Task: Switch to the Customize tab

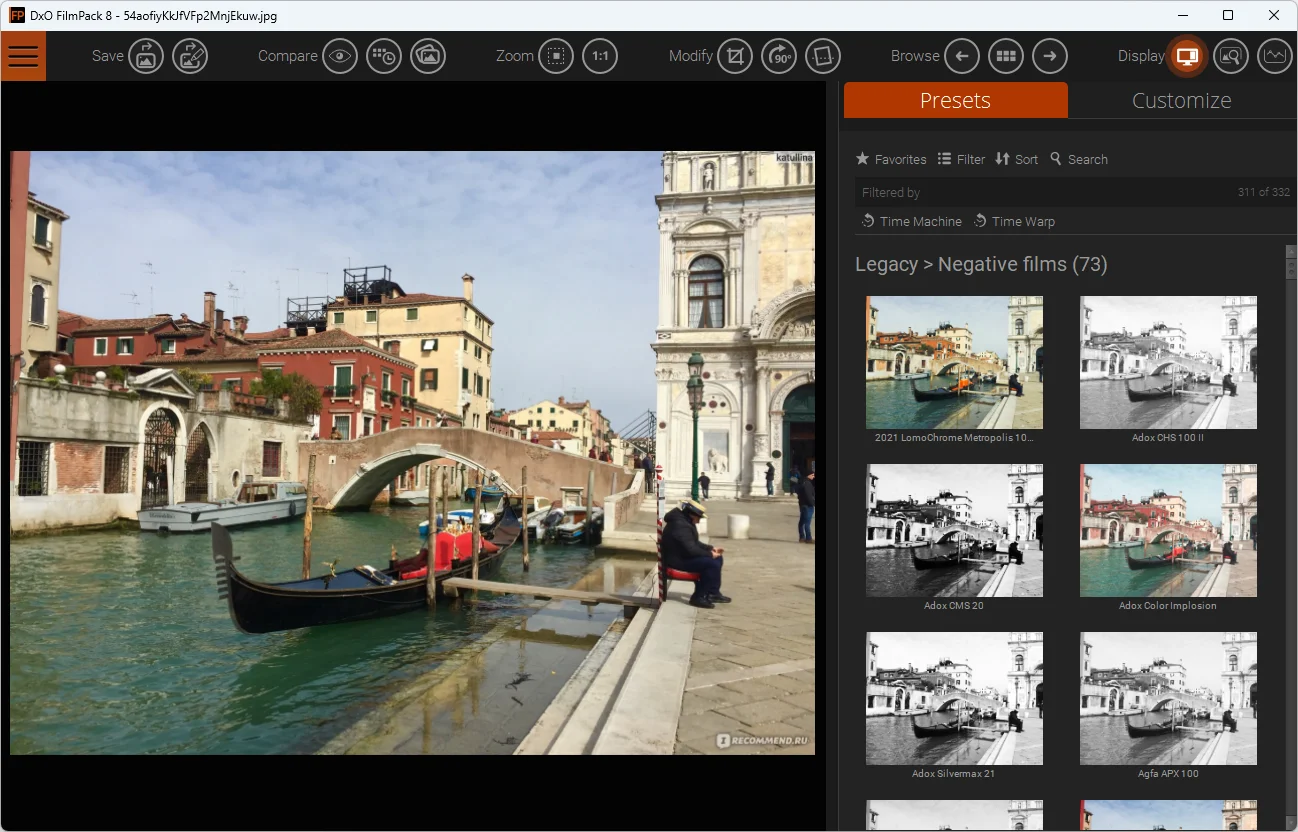Action: tap(1181, 100)
